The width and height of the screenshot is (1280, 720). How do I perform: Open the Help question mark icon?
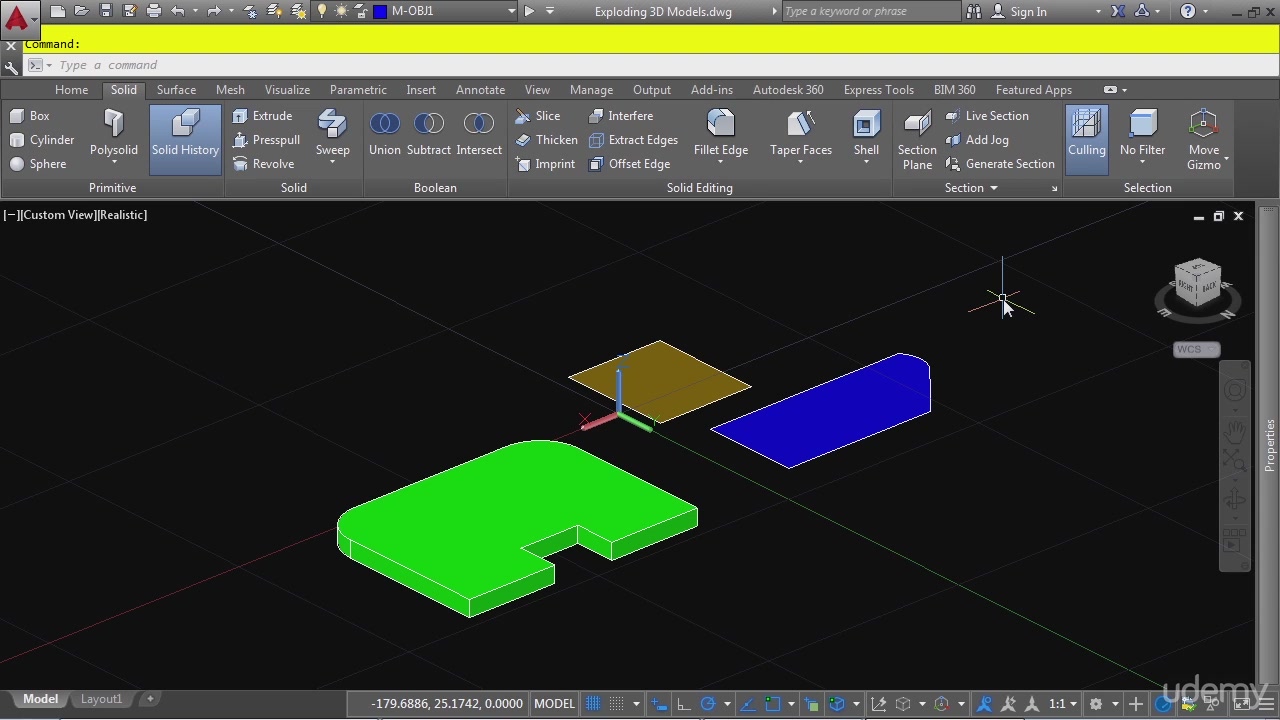pos(1187,12)
